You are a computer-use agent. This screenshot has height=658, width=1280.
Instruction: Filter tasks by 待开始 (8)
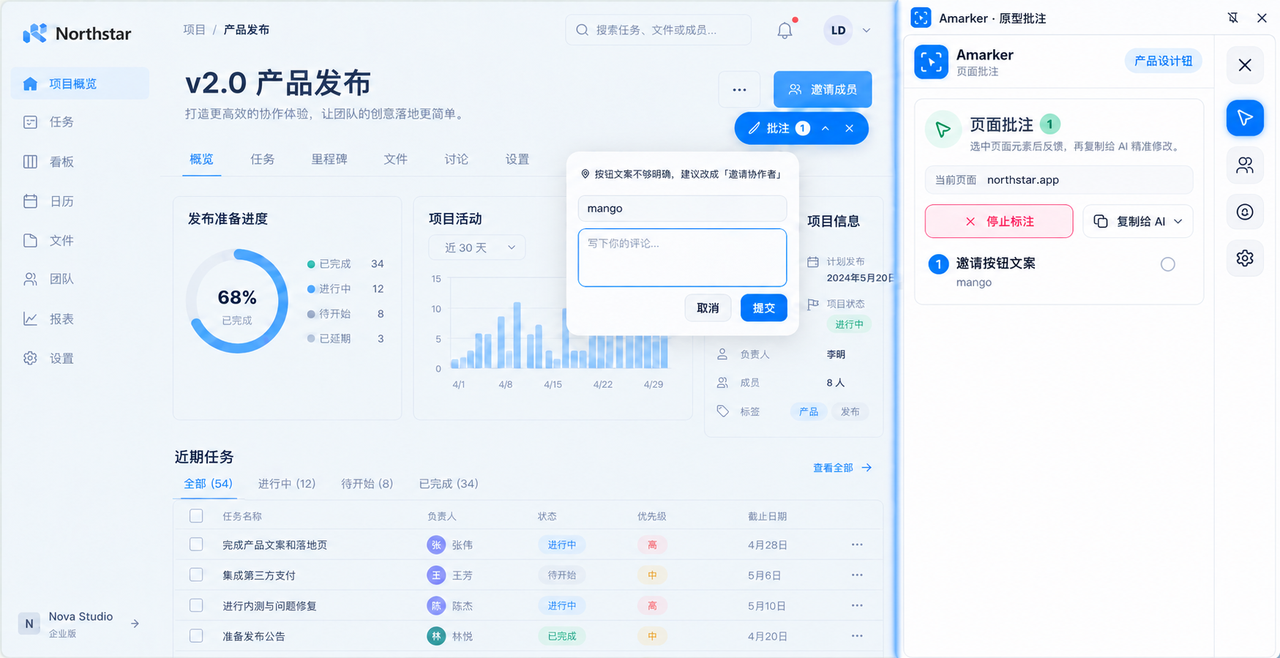367,484
